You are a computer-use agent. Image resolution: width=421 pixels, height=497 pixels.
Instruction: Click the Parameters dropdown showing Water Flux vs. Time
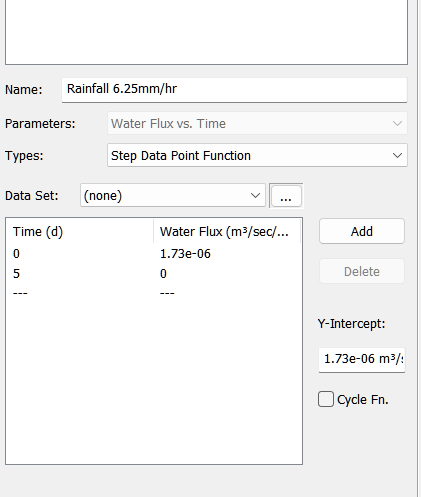[257, 124]
